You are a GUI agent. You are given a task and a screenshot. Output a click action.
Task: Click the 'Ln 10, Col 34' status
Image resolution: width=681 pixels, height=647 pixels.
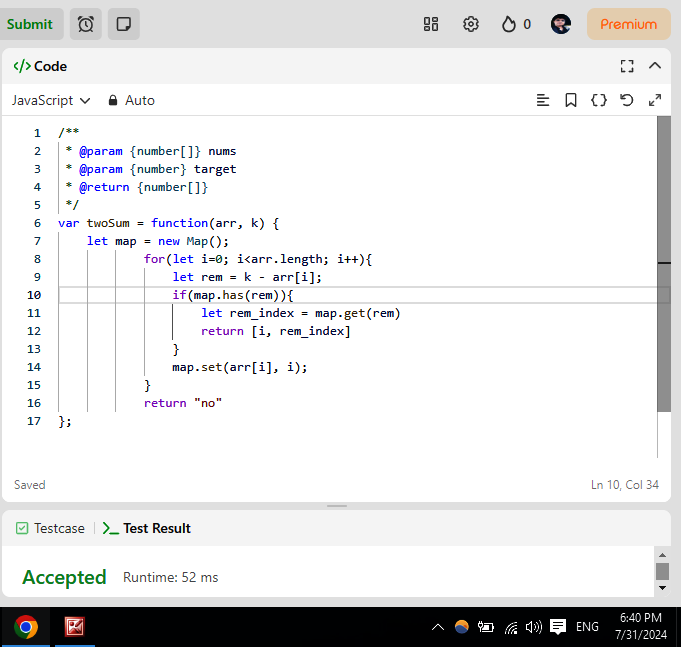625,485
